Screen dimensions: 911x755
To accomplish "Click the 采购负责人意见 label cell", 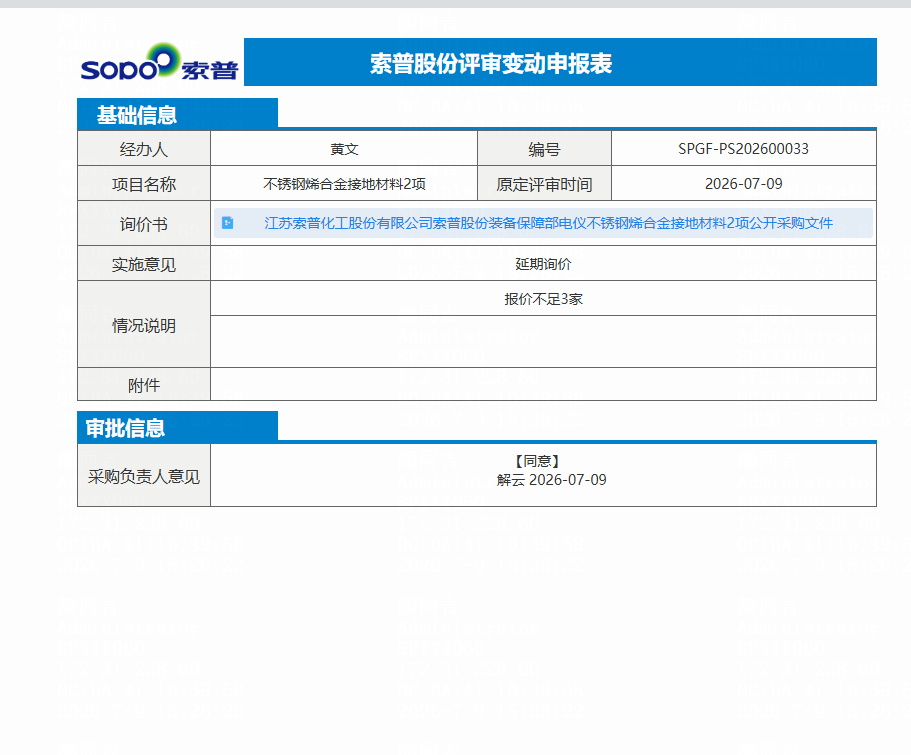I will click(144, 475).
